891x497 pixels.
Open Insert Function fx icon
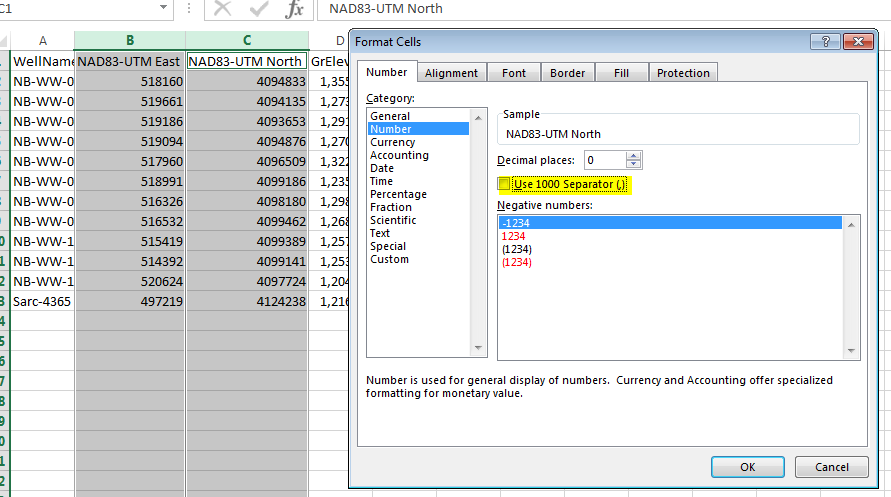click(x=294, y=9)
